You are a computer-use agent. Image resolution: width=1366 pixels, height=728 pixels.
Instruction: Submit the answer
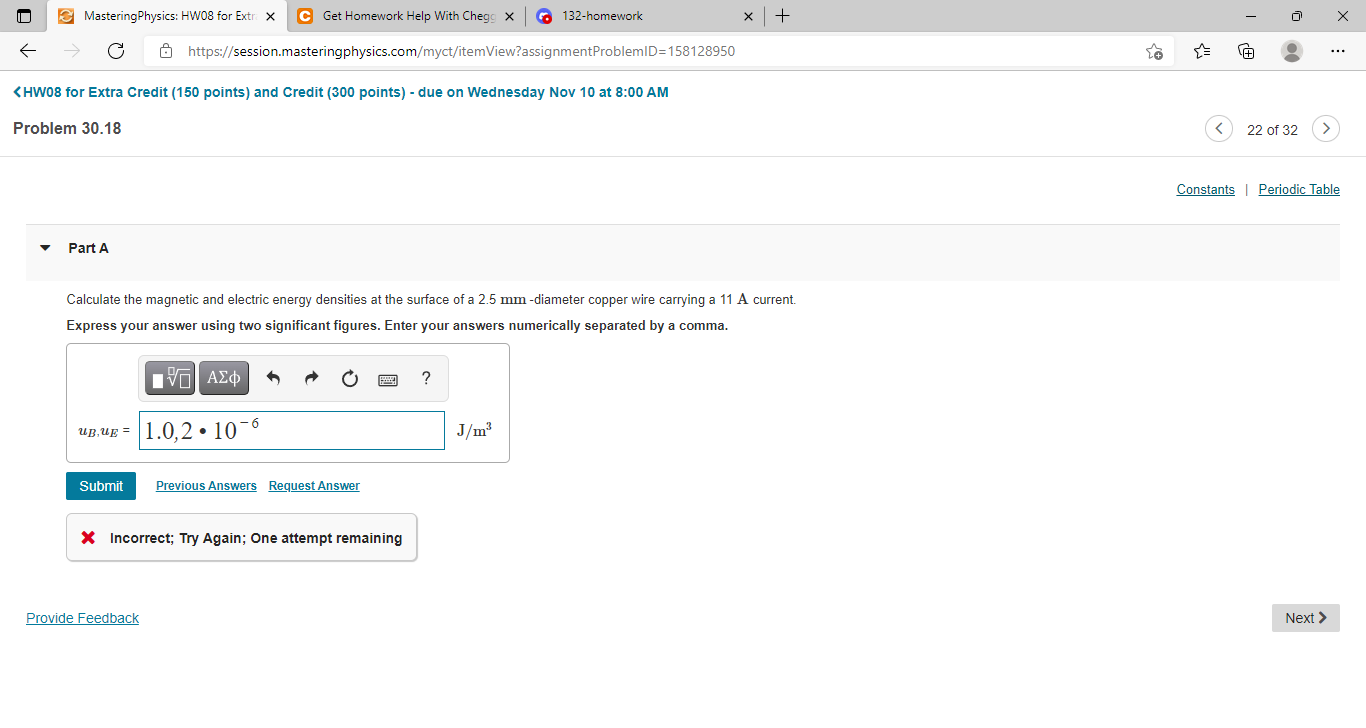[100, 485]
